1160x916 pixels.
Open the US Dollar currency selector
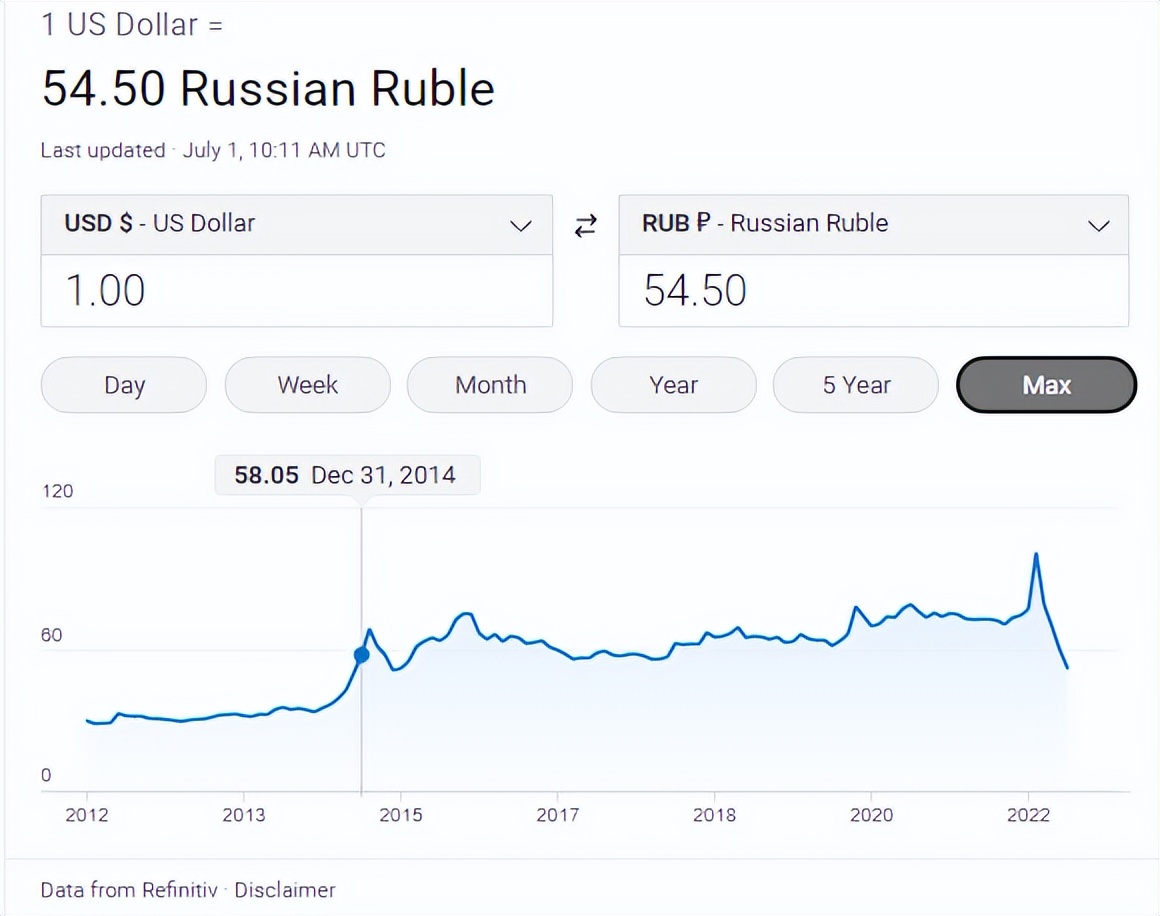(296, 224)
